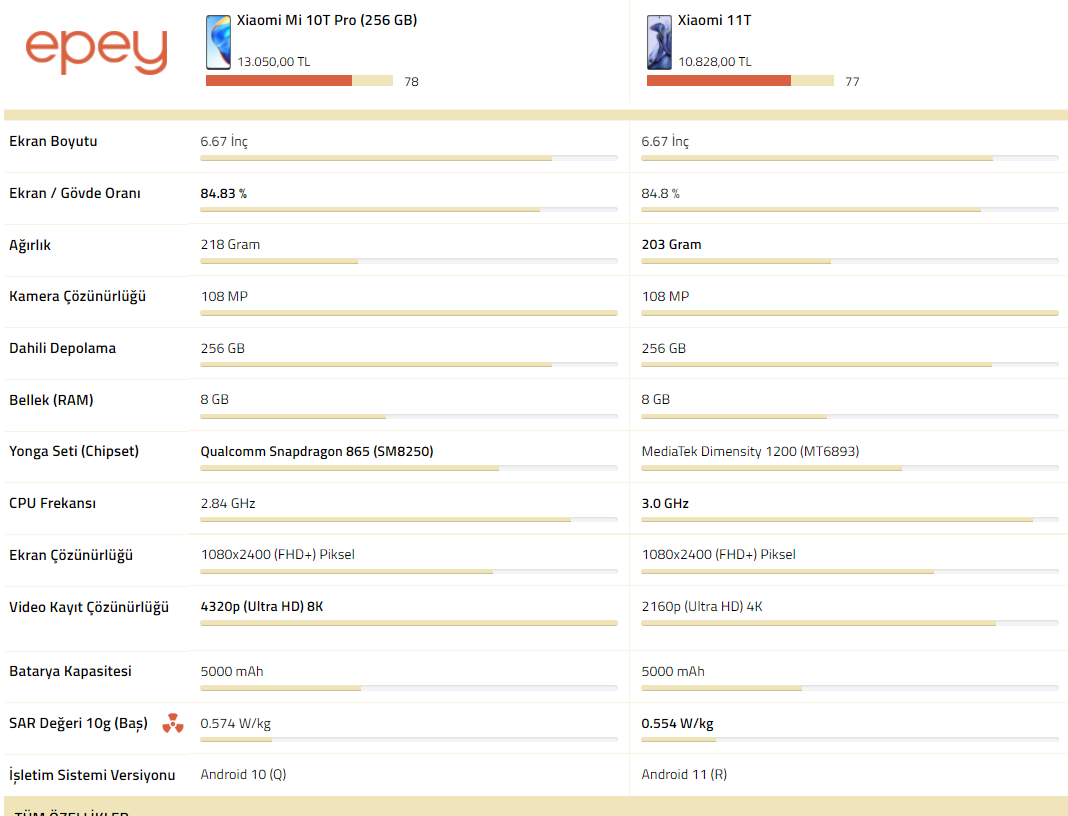Open Xiaomi Mi 10T Pro (256 GB) title link
Image resolution: width=1068 pixels, height=816 pixels.
(x=327, y=20)
